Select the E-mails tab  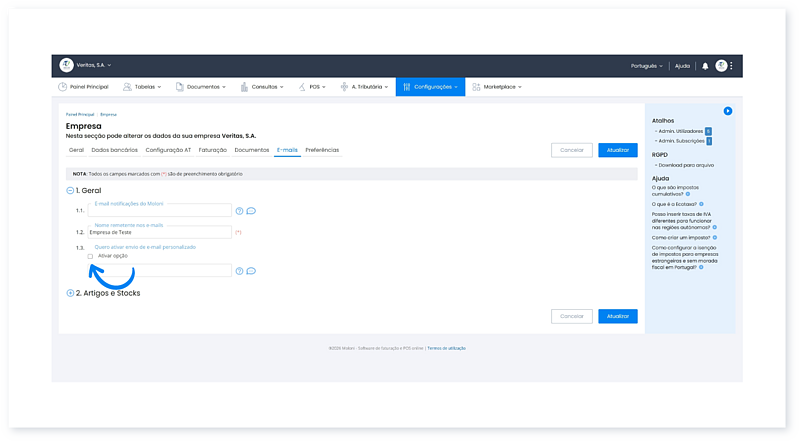[287, 150]
